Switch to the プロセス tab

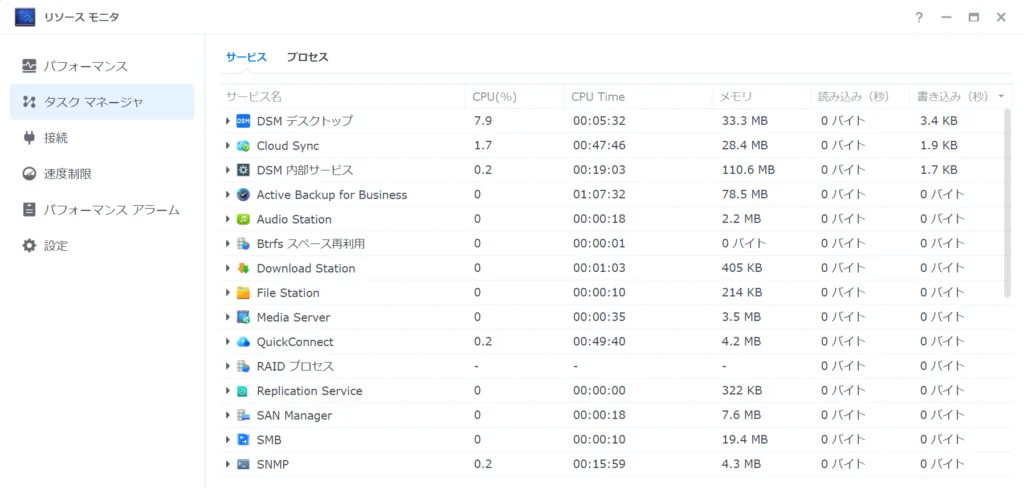[307, 57]
